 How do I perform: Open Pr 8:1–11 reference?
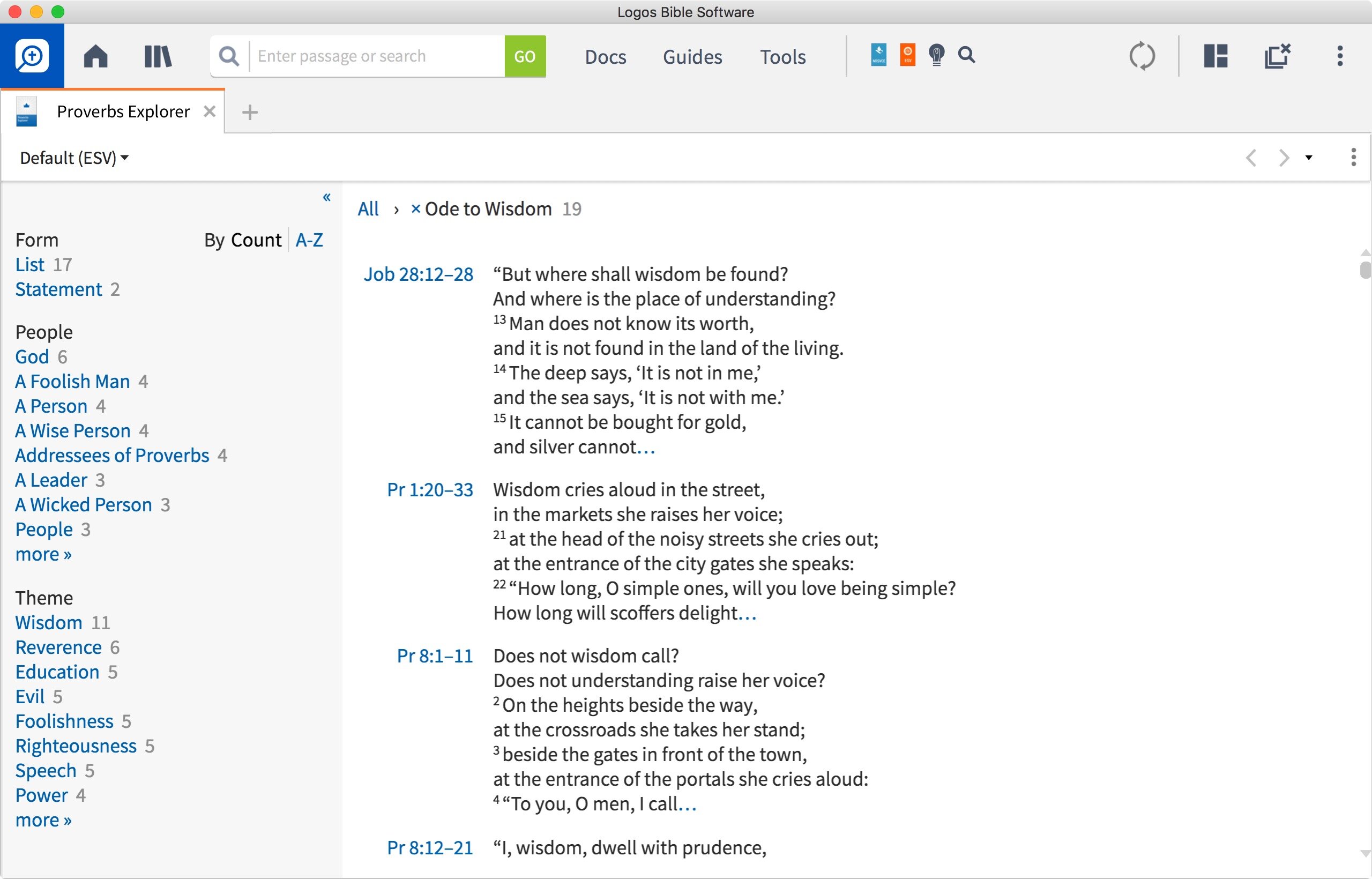click(435, 656)
